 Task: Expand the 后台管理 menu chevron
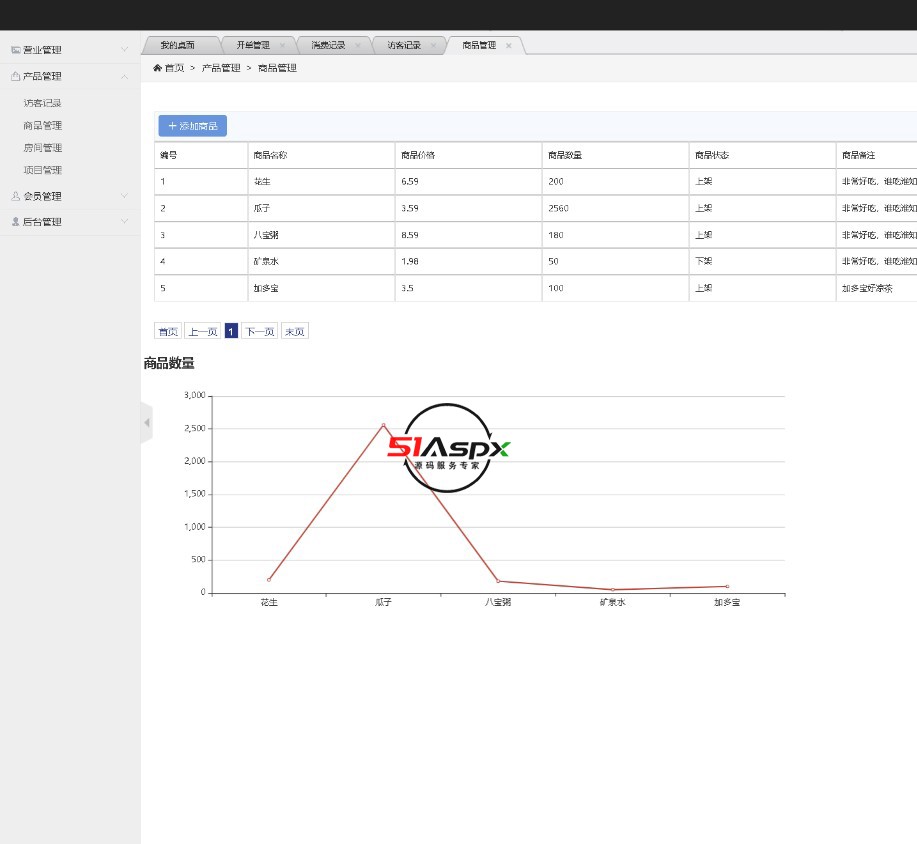(124, 222)
